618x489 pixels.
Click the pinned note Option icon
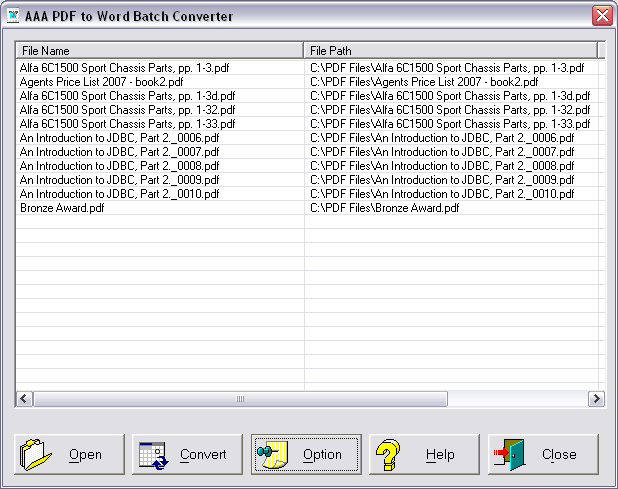coord(273,455)
